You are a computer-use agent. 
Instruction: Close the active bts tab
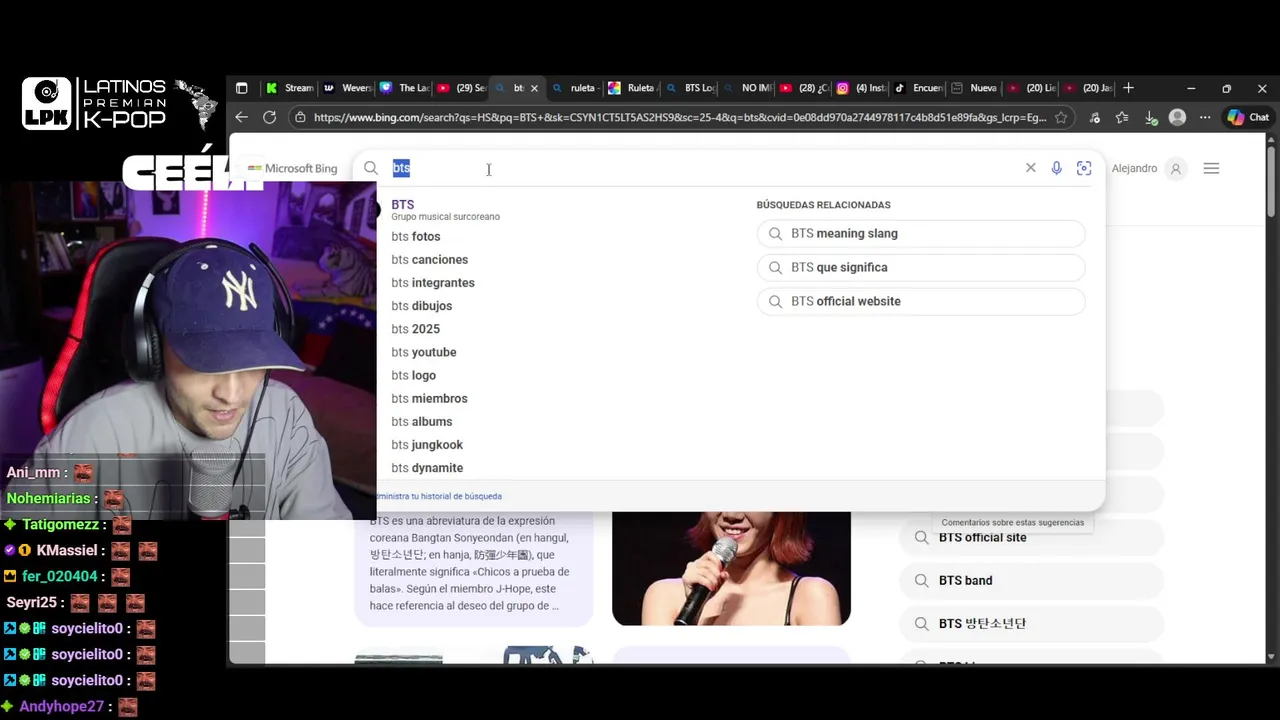tap(534, 88)
